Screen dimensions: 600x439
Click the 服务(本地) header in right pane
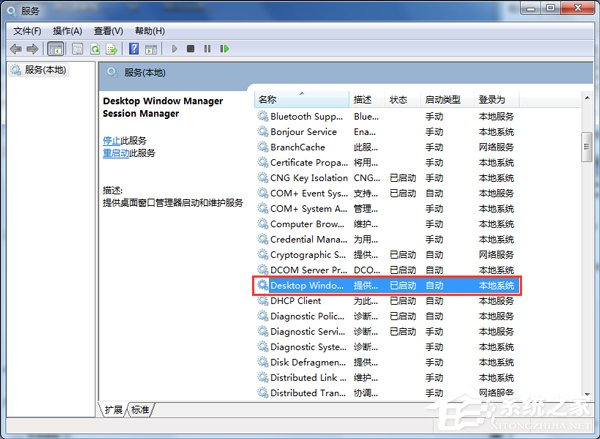pyautogui.click(x=145, y=72)
